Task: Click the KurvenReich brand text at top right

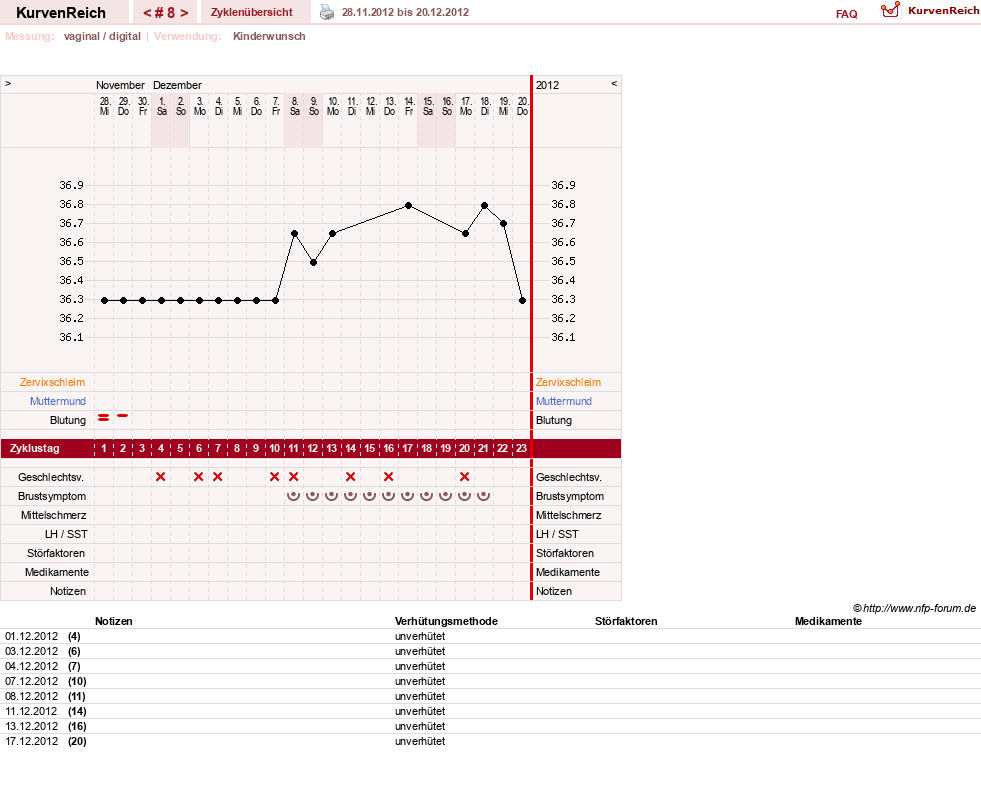Action: pos(943,11)
